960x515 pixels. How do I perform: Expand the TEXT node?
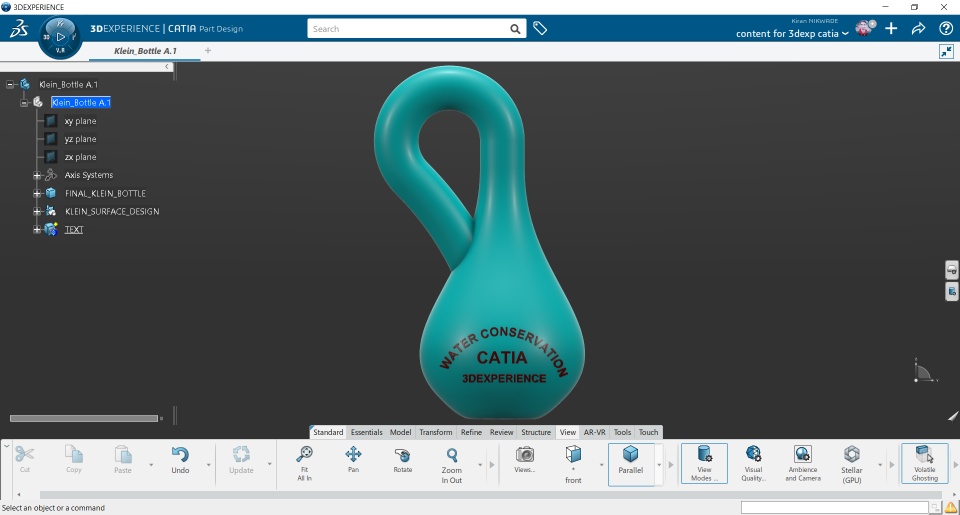click(37, 230)
